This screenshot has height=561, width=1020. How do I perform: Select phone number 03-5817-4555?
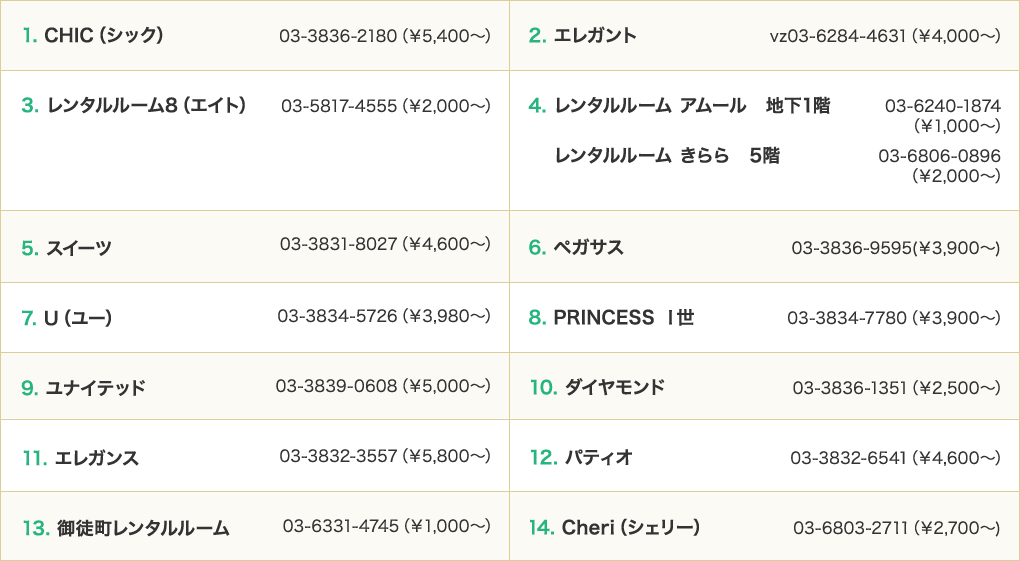(x=339, y=105)
